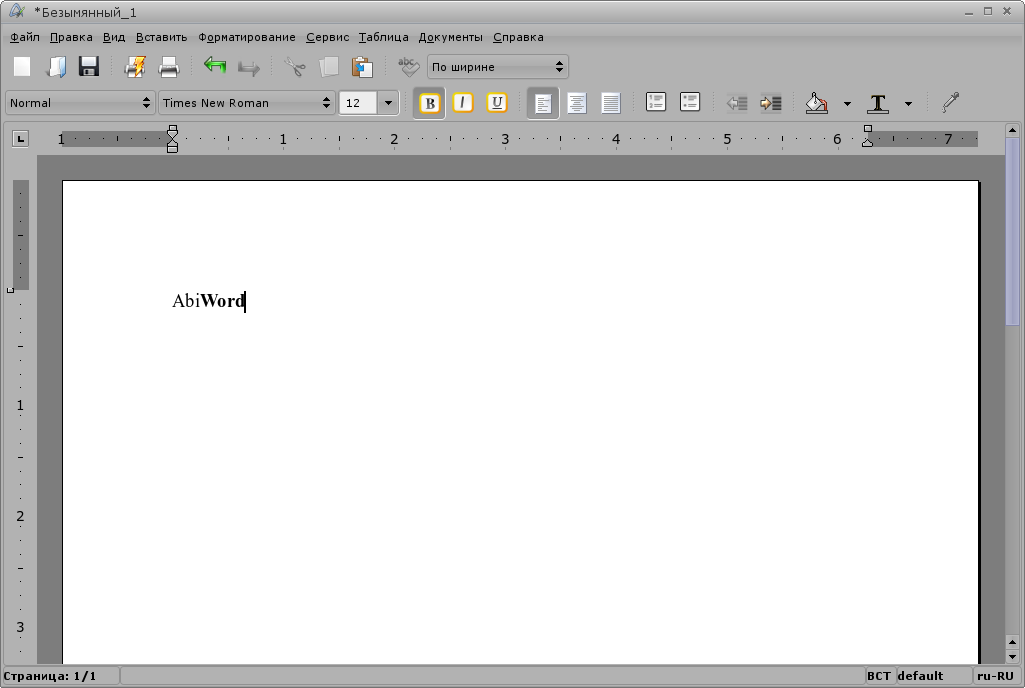
Task: Save document with the floppy disk icon
Action: coord(89,67)
